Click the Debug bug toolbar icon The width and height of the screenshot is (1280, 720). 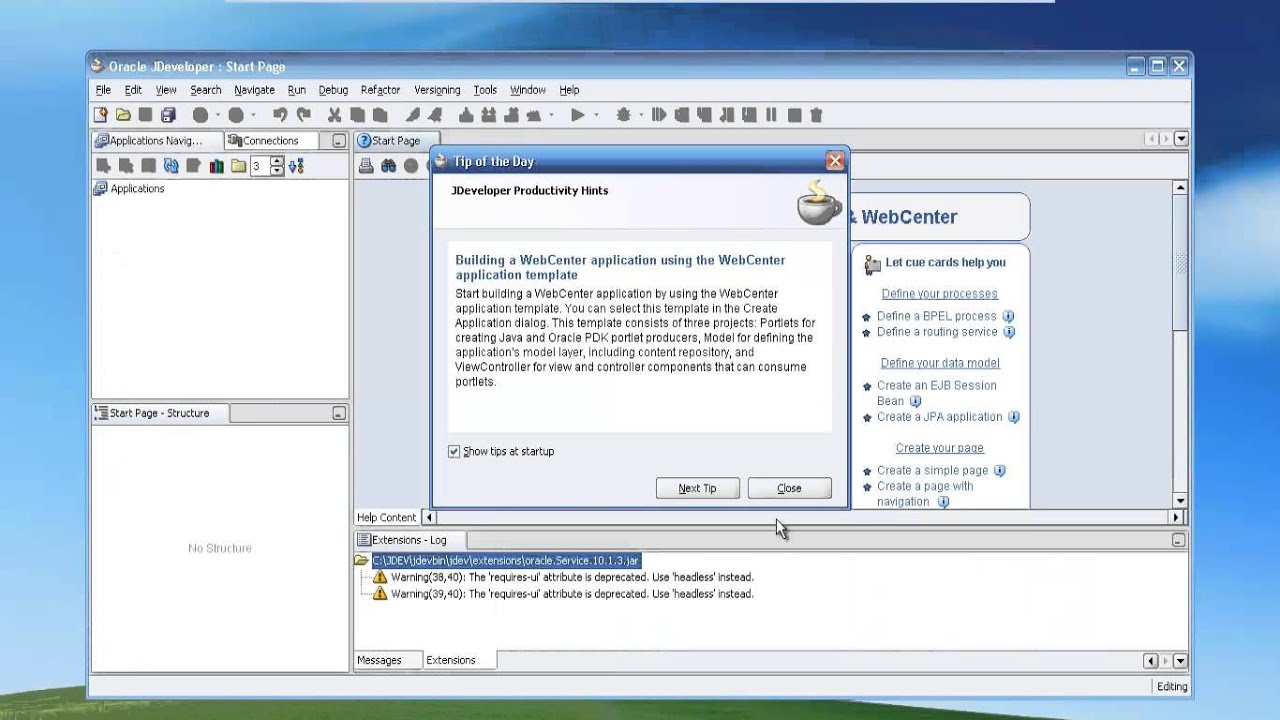click(623, 115)
